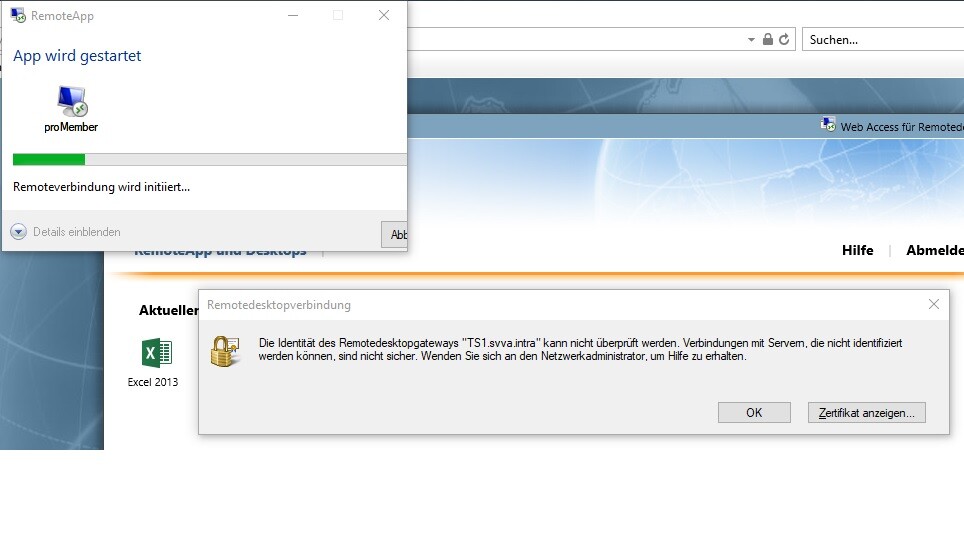Refresh the page with reload icon

[784, 39]
